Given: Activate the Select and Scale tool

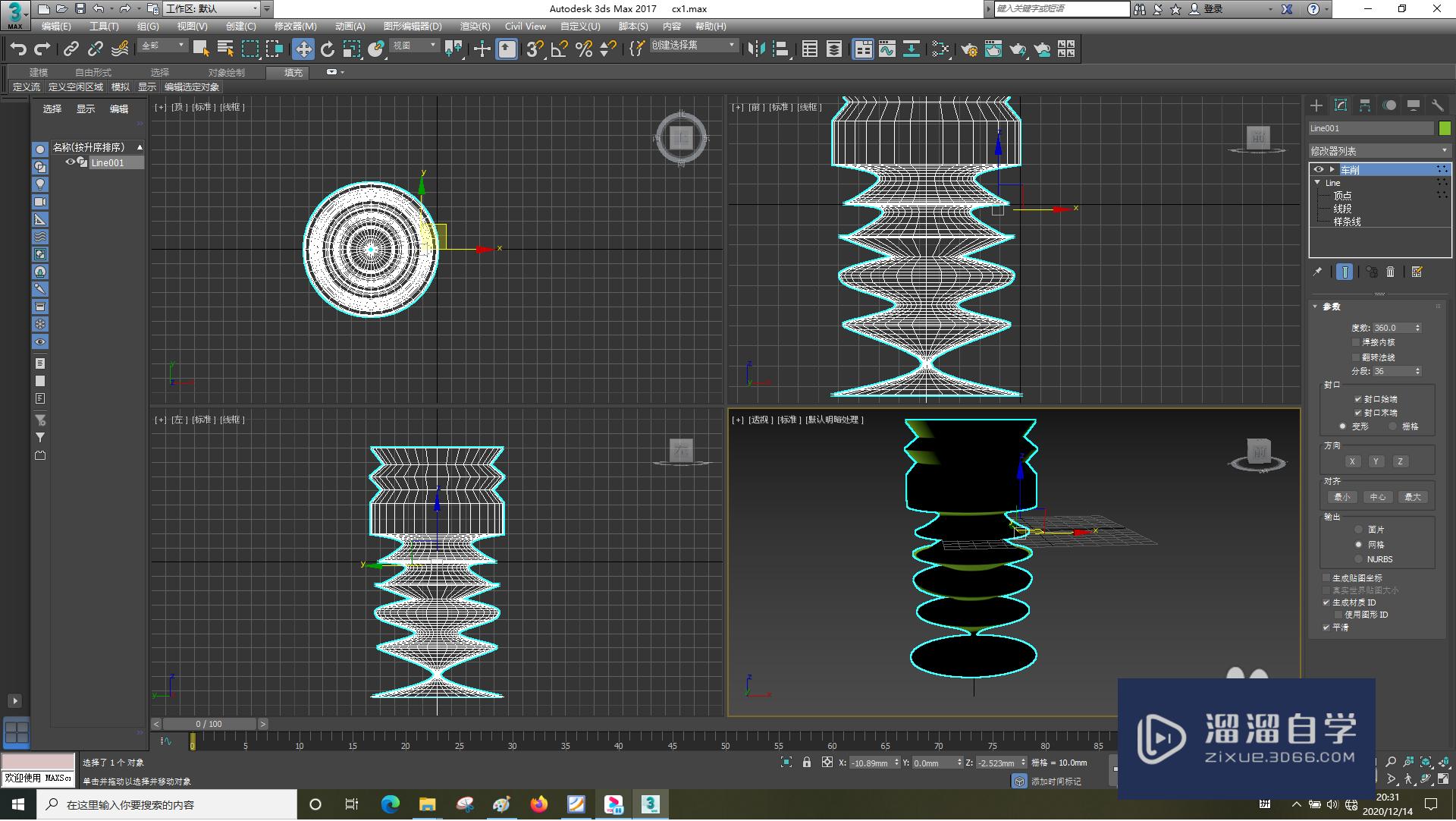Looking at the screenshot, I should 351,49.
